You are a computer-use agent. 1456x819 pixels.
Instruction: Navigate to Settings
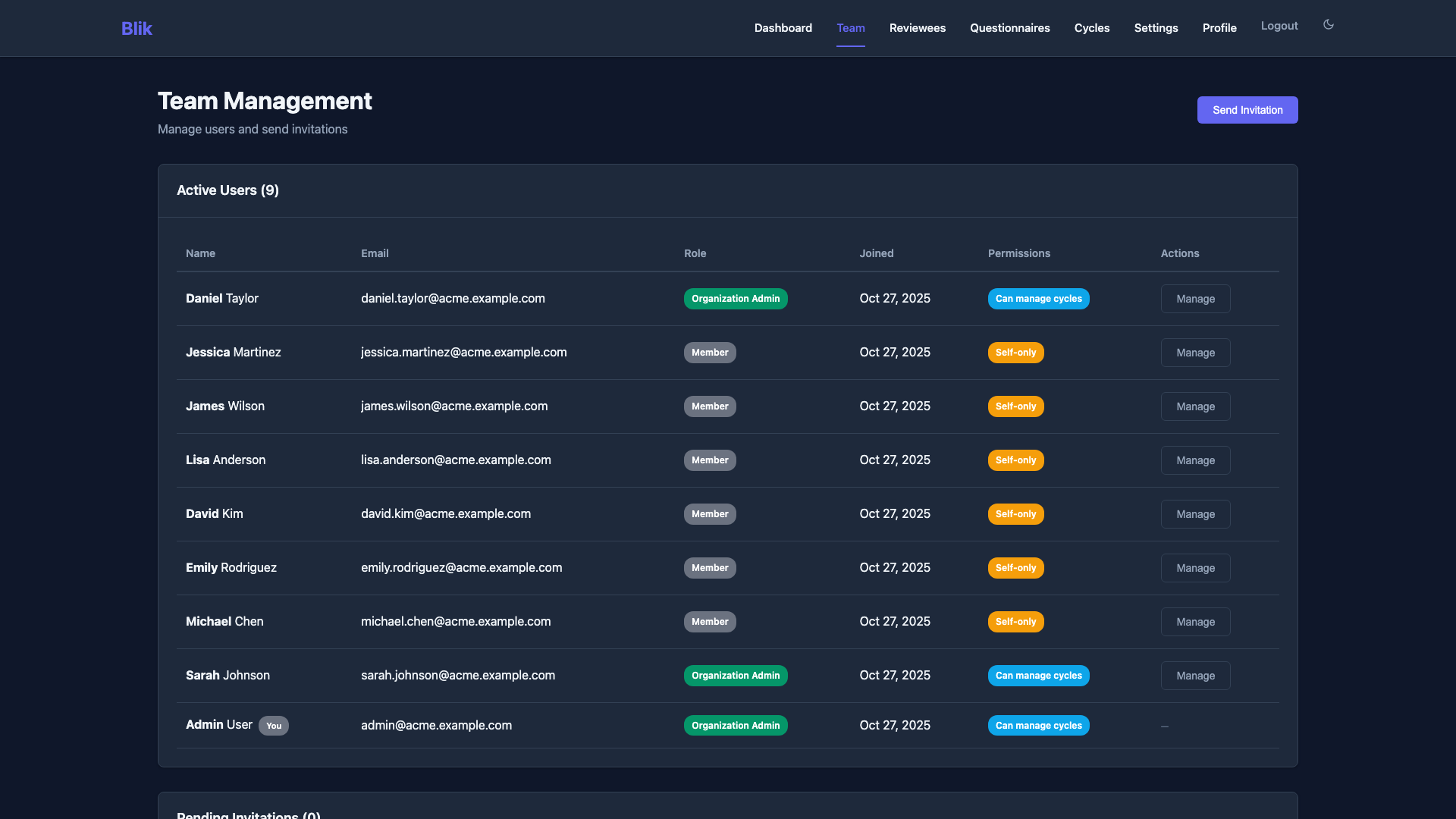point(1156,28)
